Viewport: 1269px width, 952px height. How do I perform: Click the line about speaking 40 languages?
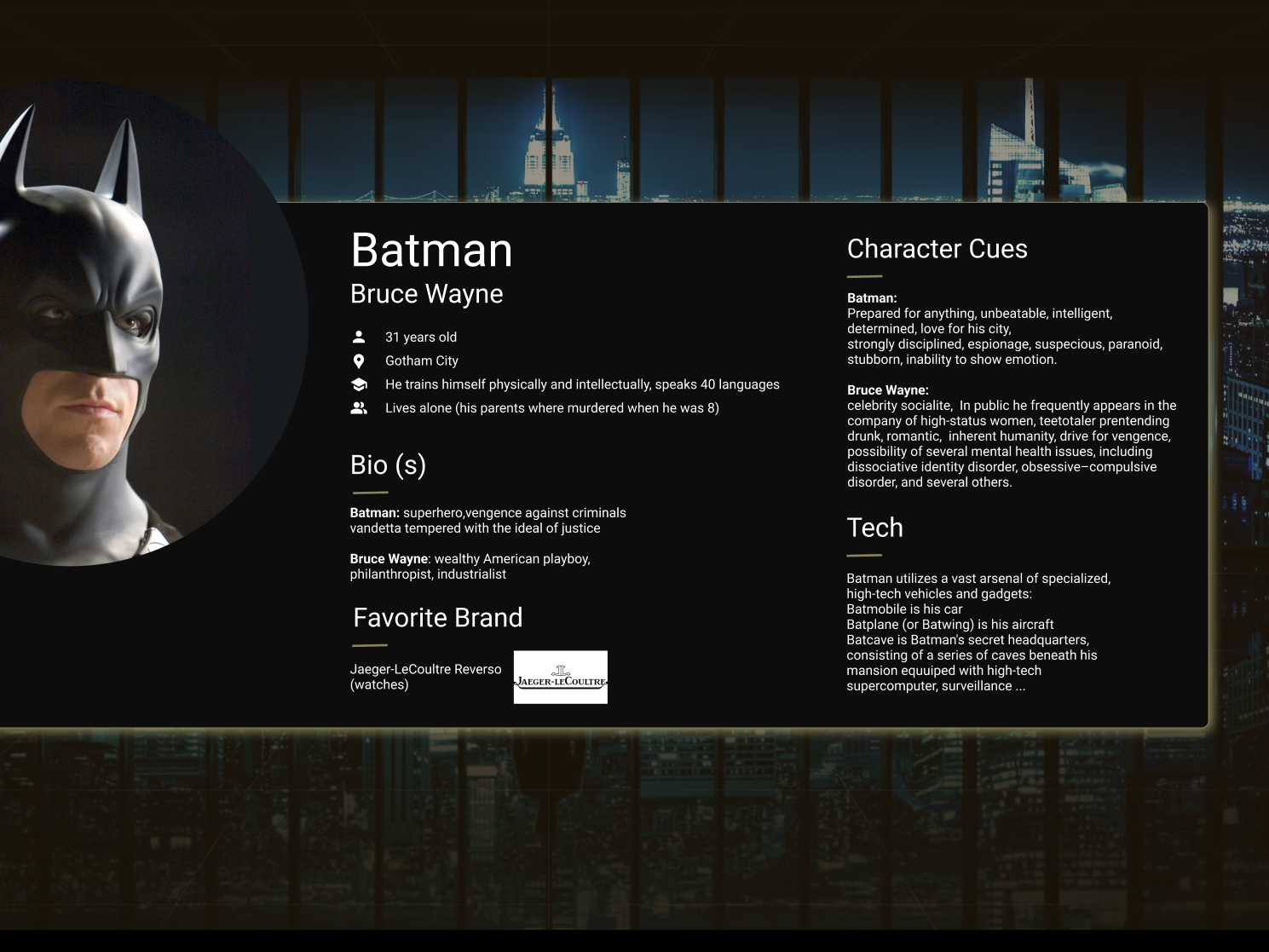pyautogui.click(x=582, y=384)
